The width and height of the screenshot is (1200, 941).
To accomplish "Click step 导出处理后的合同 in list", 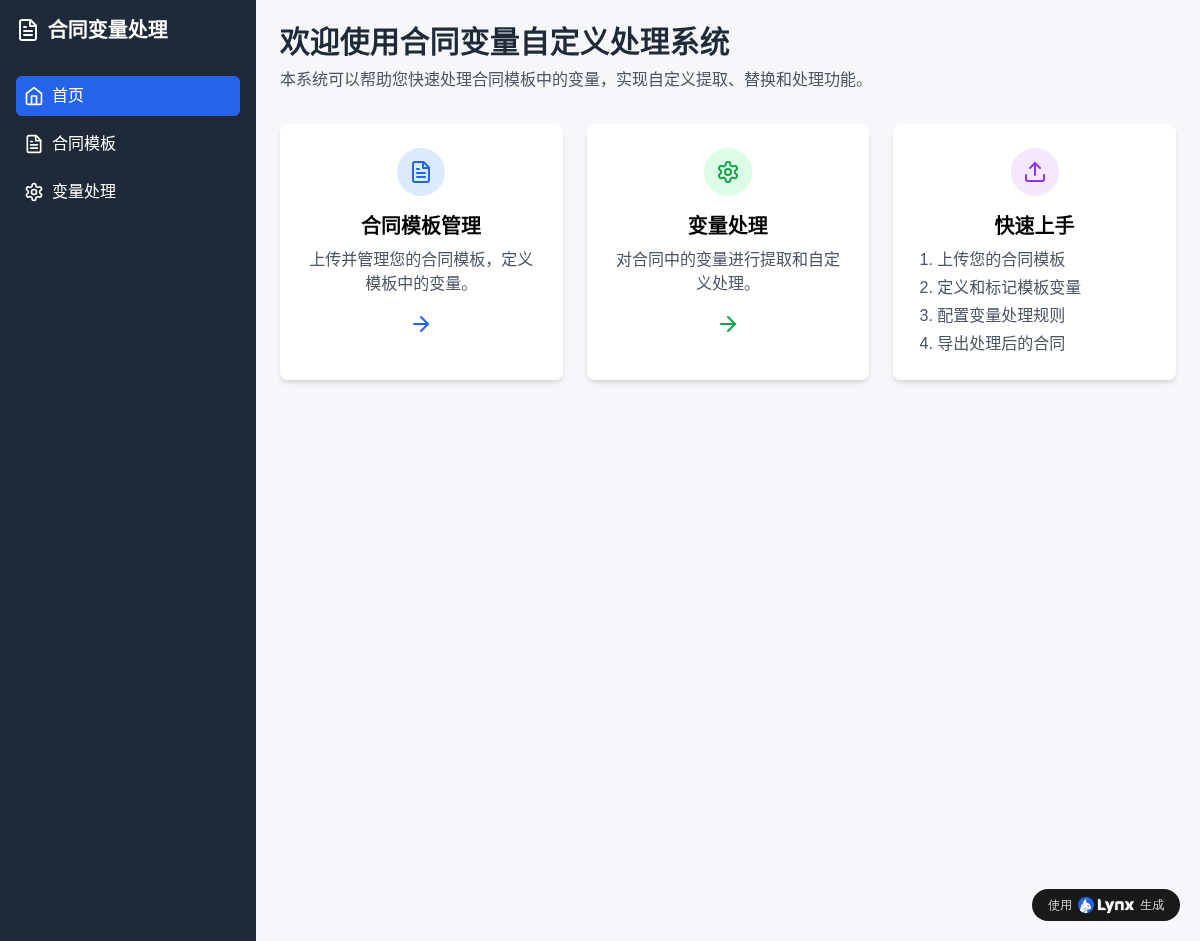I will coord(1001,344).
